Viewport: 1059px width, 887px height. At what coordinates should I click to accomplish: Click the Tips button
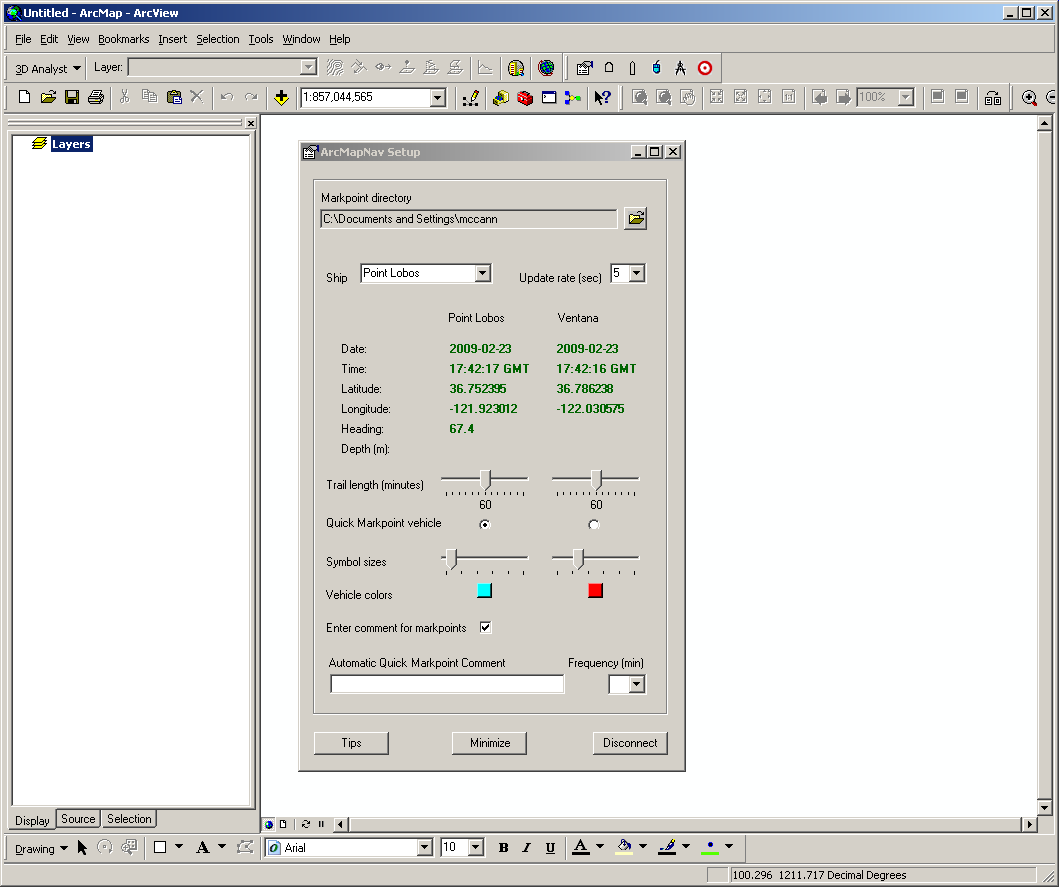tap(351, 742)
